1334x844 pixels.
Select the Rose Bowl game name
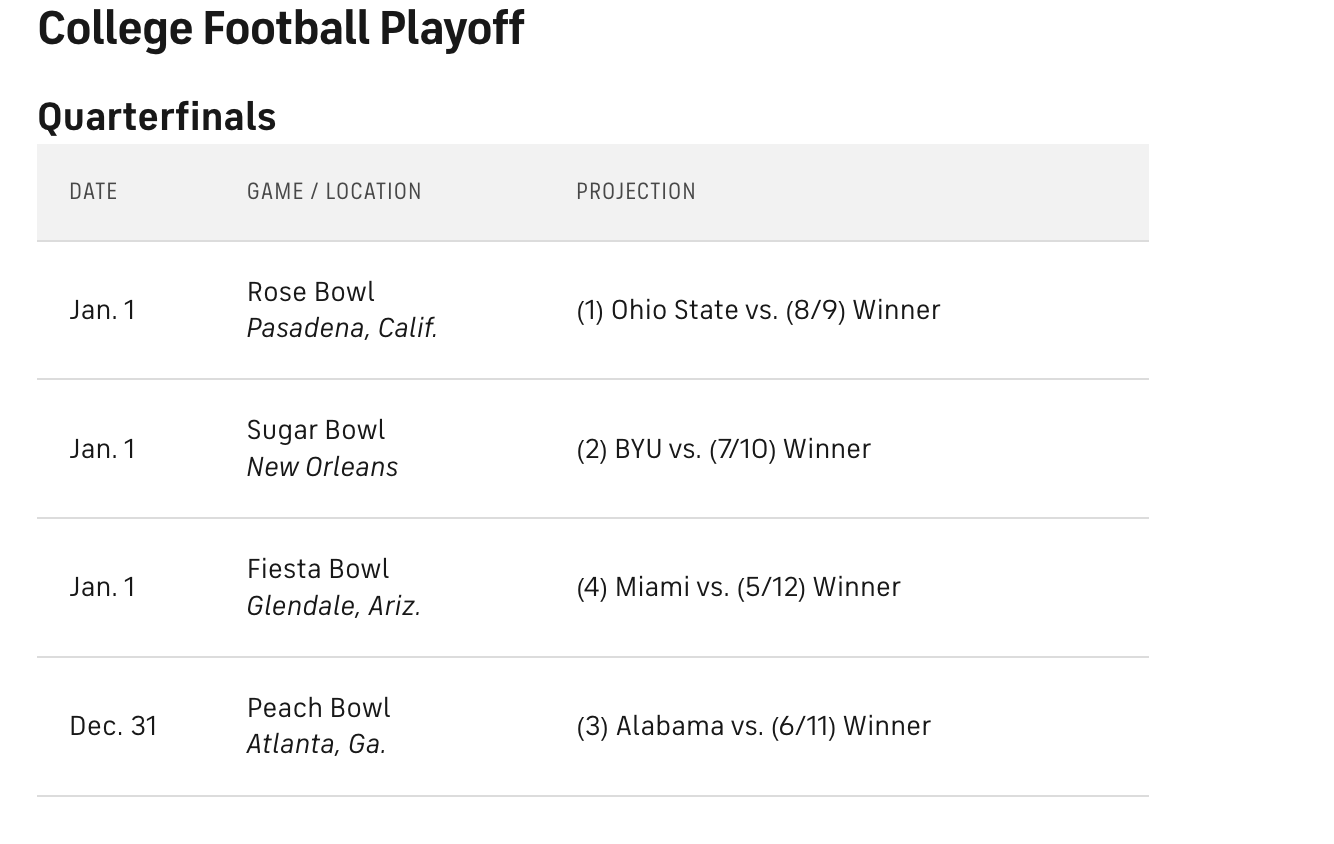(x=311, y=292)
